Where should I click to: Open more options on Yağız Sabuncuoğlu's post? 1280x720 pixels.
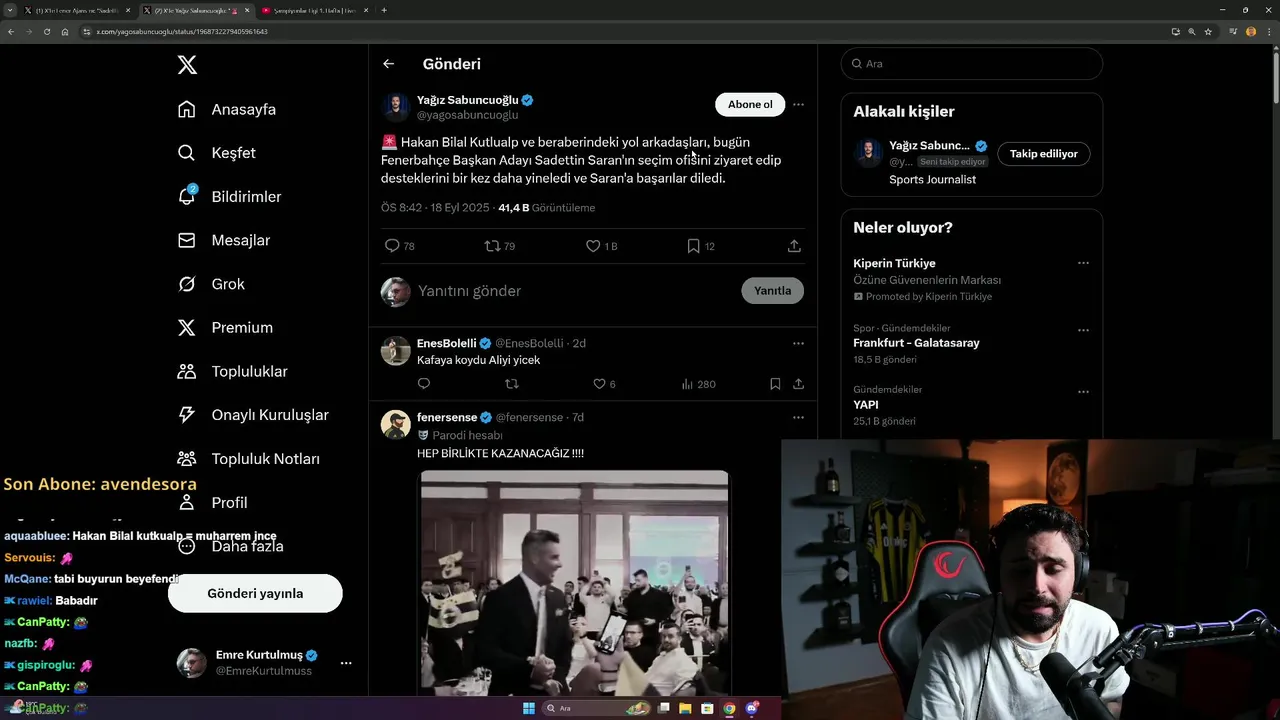pyautogui.click(x=798, y=104)
